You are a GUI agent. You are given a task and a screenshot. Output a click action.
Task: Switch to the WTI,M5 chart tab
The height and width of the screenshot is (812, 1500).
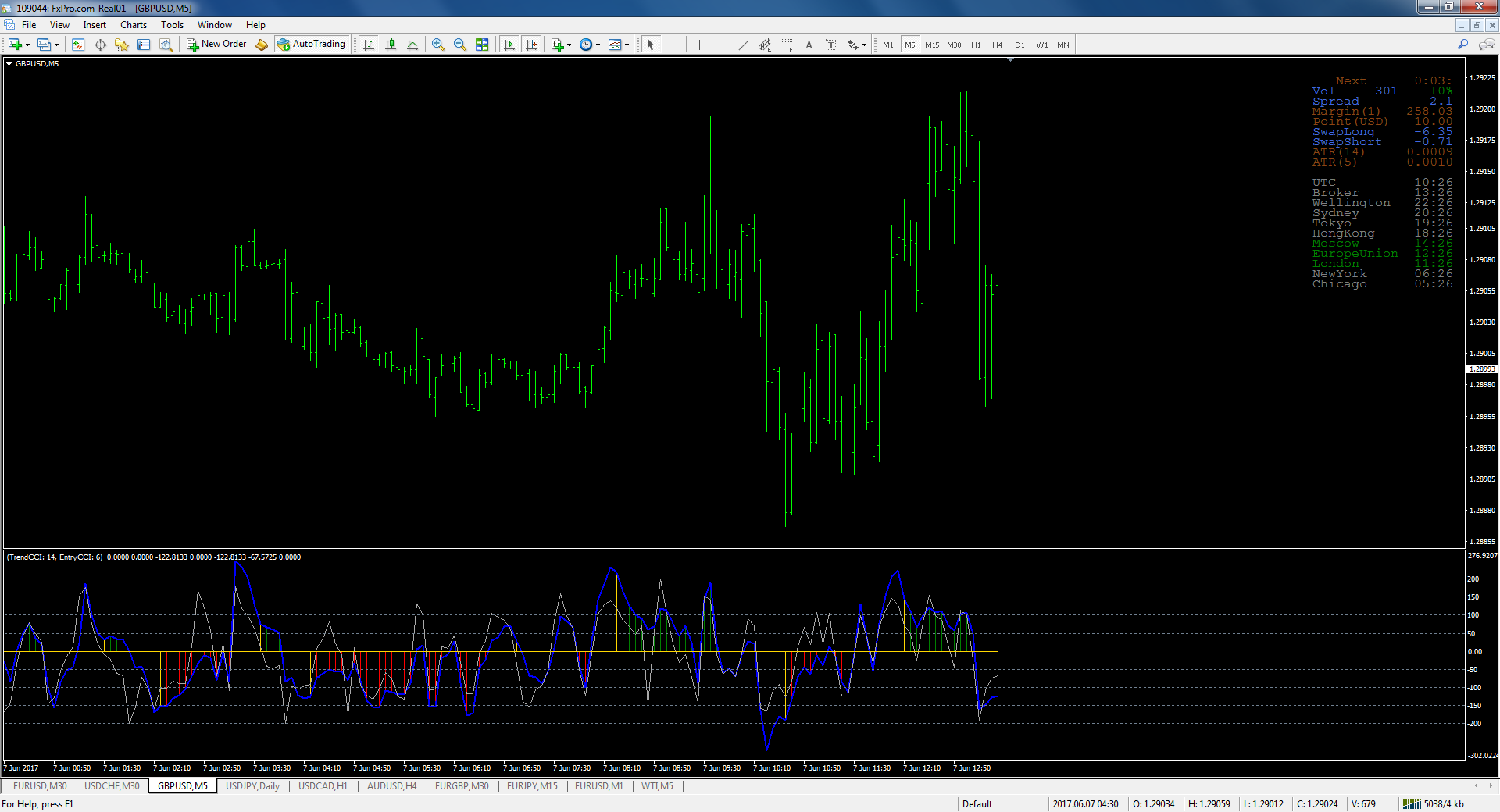[x=657, y=786]
